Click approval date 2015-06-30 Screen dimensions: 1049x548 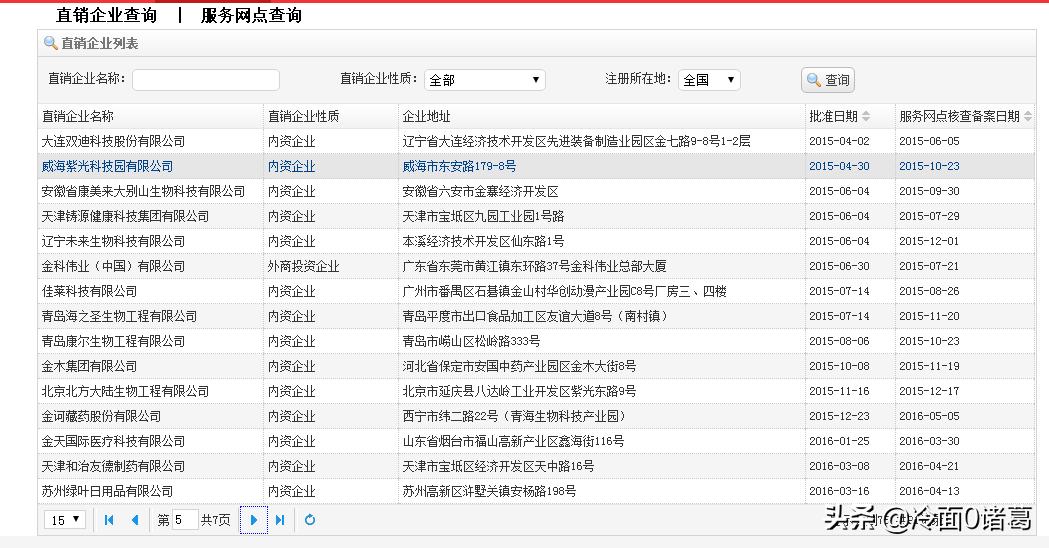pyautogui.click(x=839, y=266)
